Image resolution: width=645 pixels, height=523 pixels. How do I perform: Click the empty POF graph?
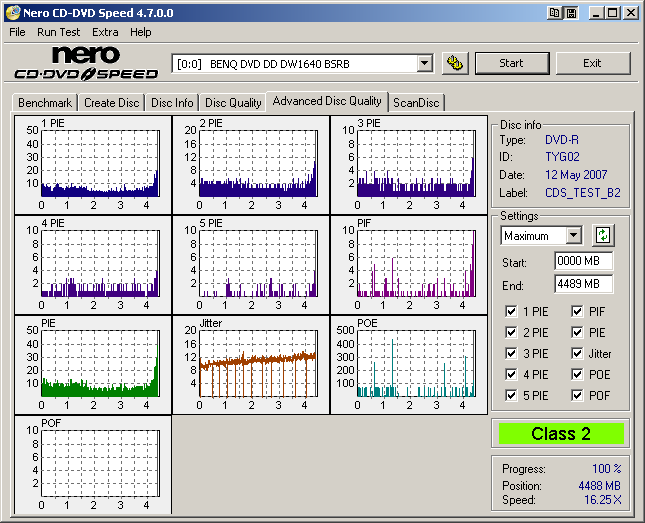pos(93,465)
